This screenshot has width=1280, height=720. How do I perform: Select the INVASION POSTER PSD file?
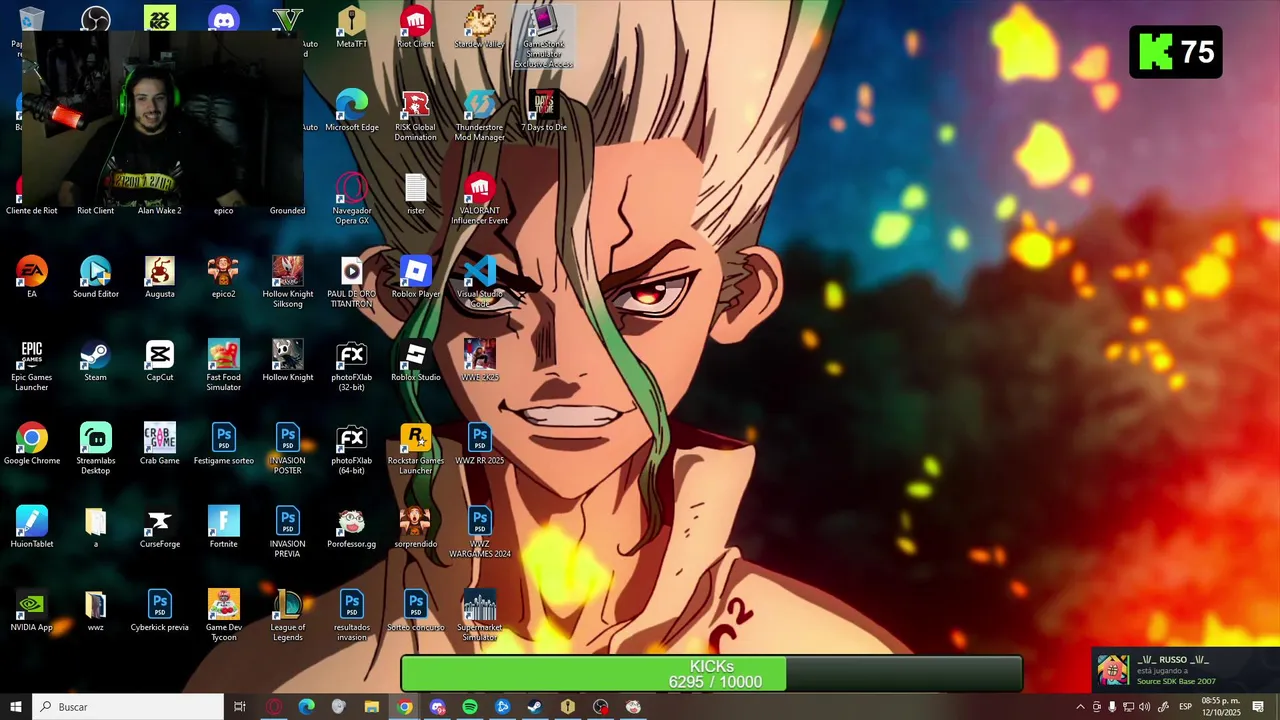(x=288, y=449)
